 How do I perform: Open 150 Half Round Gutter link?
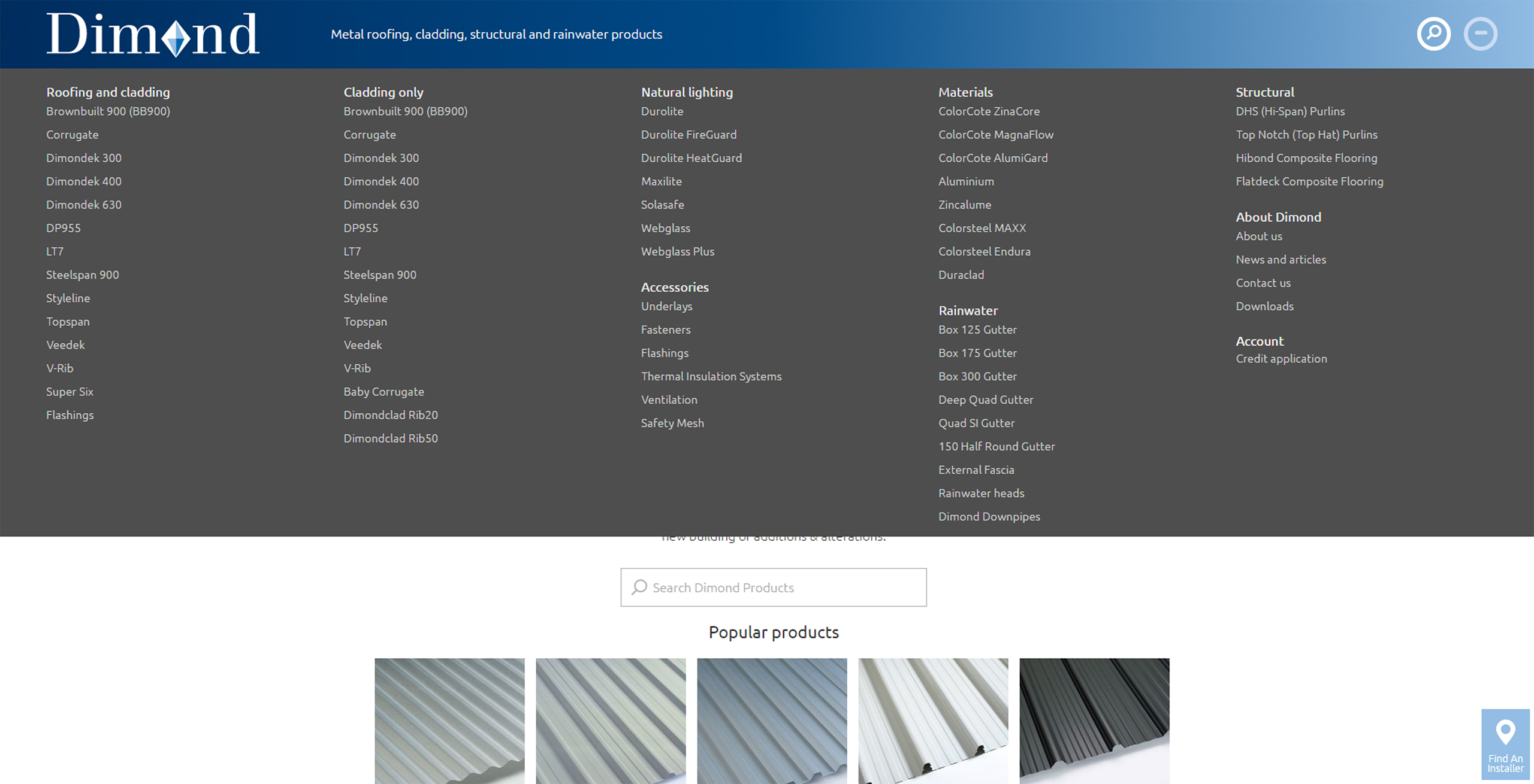pyautogui.click(x=997, y=446)
